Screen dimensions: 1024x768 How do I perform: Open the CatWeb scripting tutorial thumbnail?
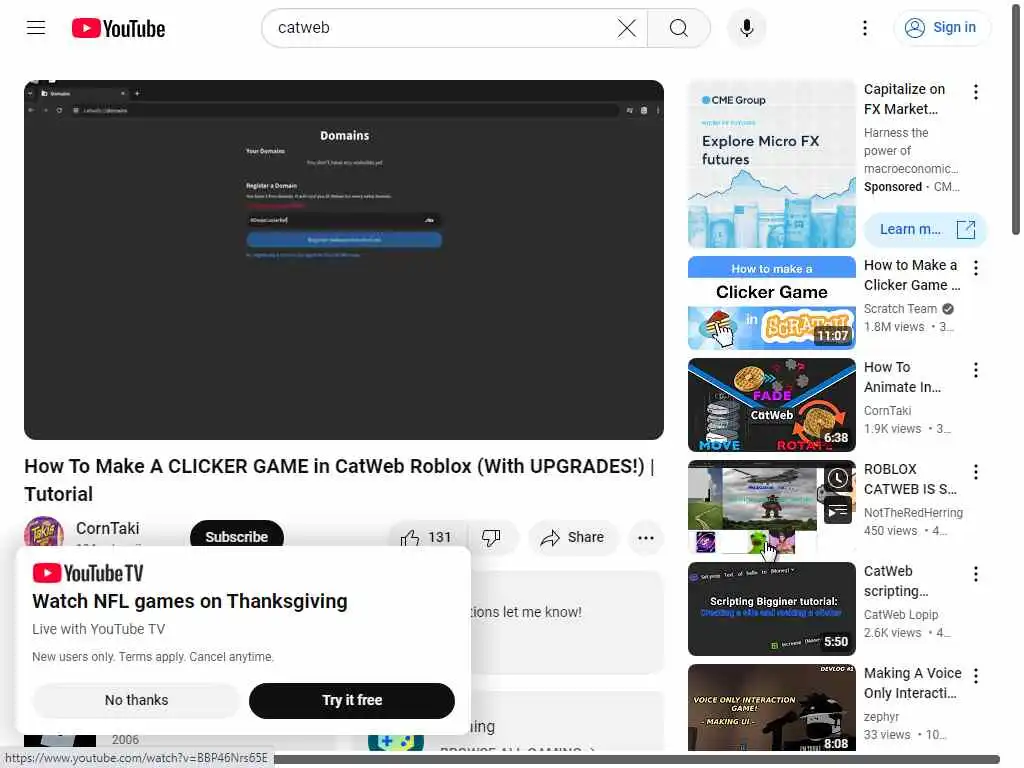[771, 609]
